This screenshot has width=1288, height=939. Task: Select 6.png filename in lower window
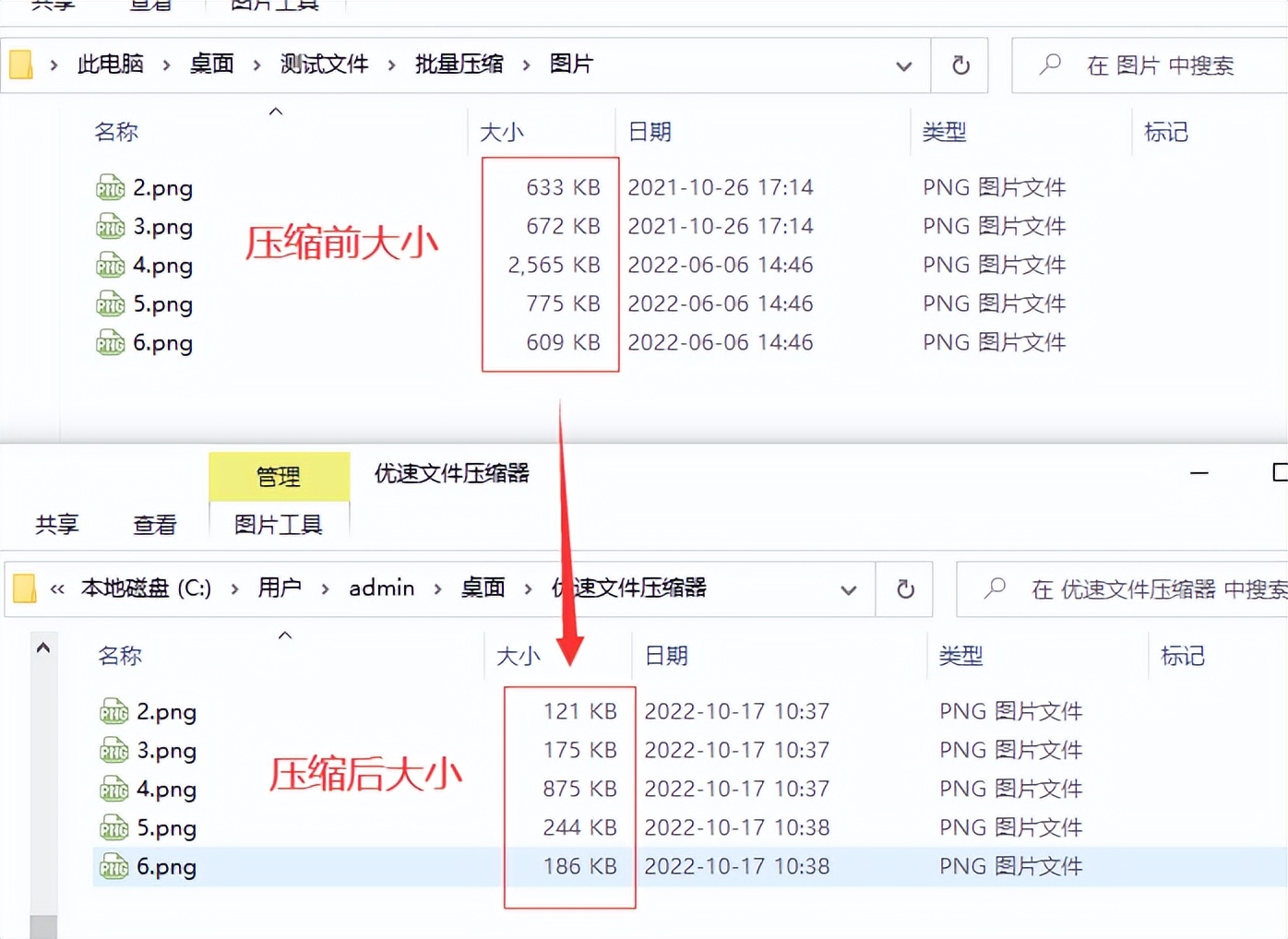tap(167, 867)
